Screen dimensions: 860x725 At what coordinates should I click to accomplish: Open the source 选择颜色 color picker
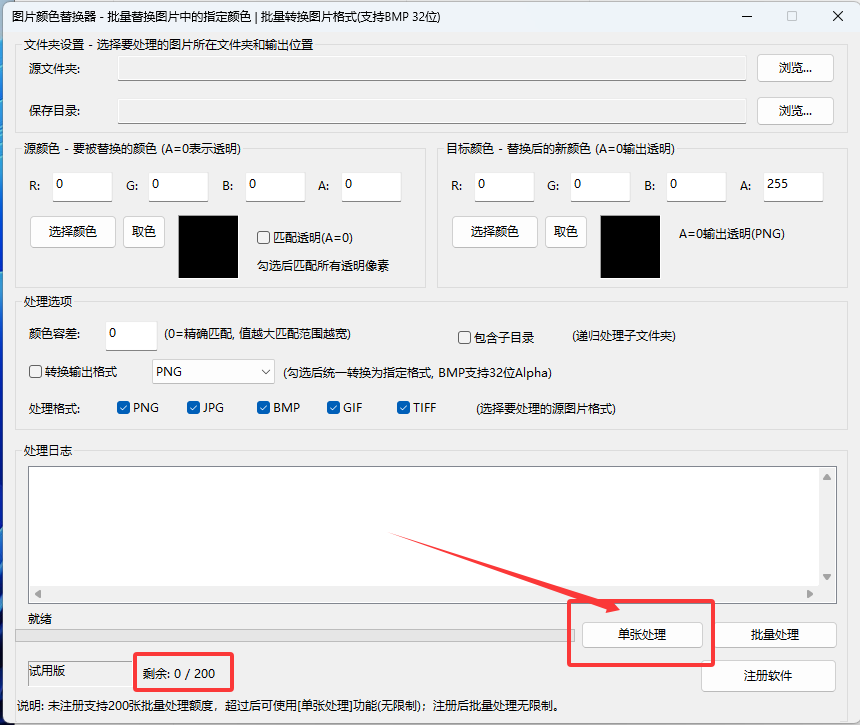point(72,231)
